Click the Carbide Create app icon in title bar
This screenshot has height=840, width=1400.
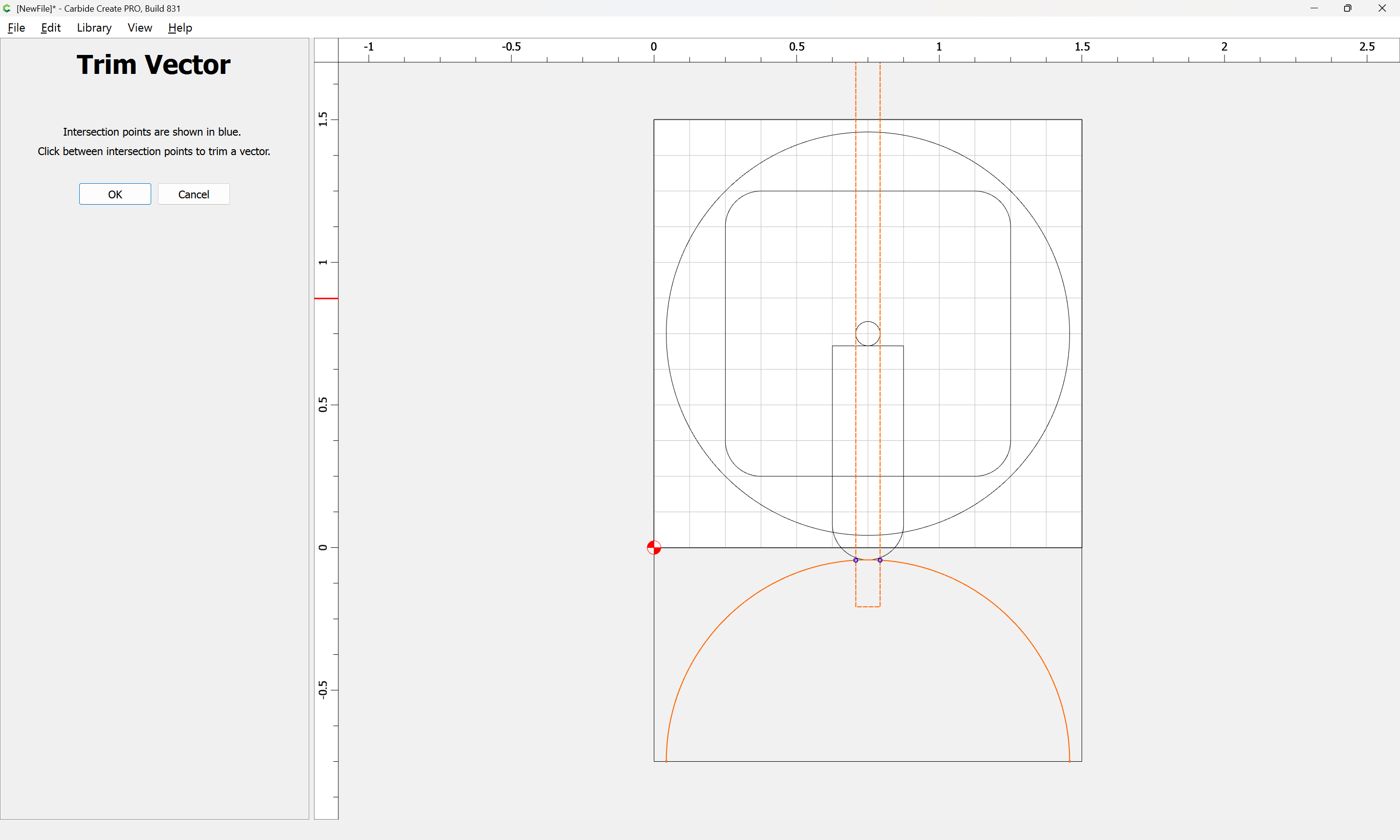7,8
